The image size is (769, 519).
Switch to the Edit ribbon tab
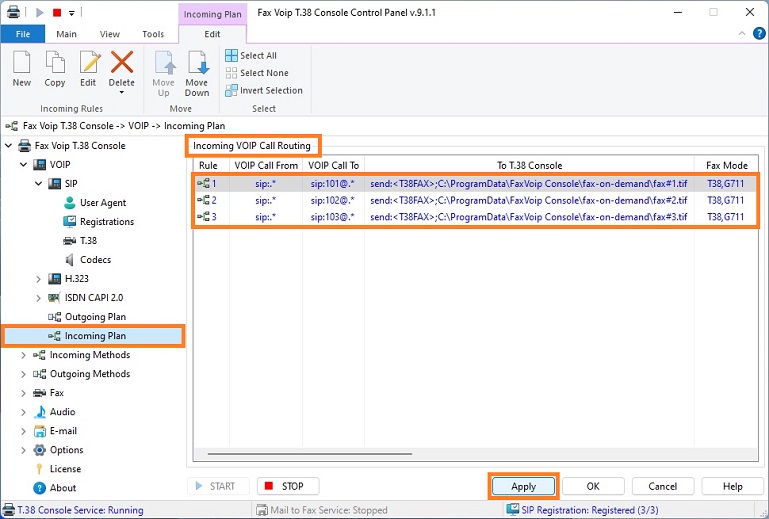(212, 34)
